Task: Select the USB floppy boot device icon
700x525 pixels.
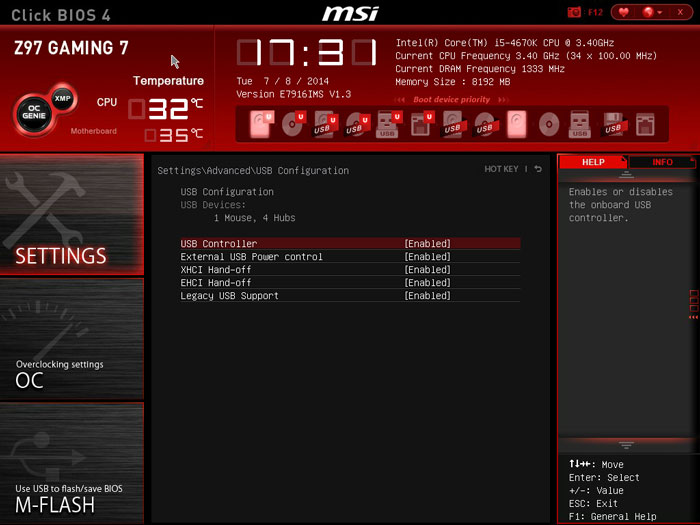Action: [613, 124]
